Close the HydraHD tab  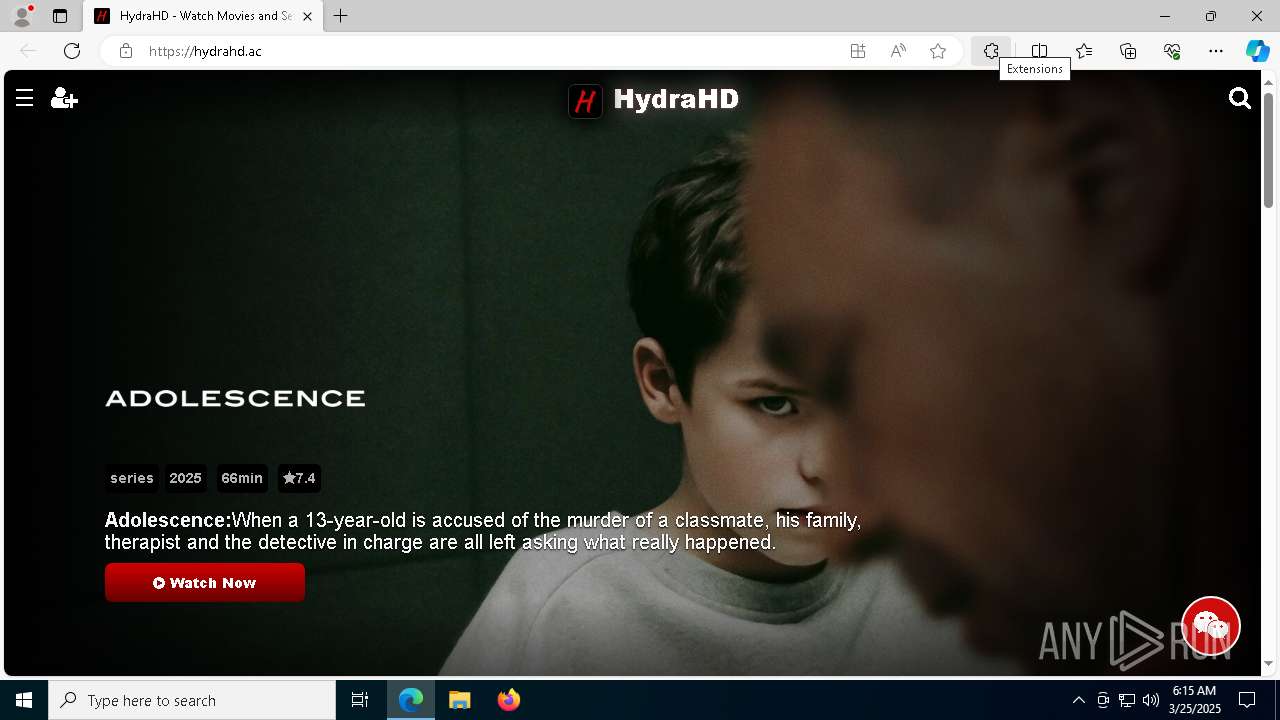tap(307, 16)
